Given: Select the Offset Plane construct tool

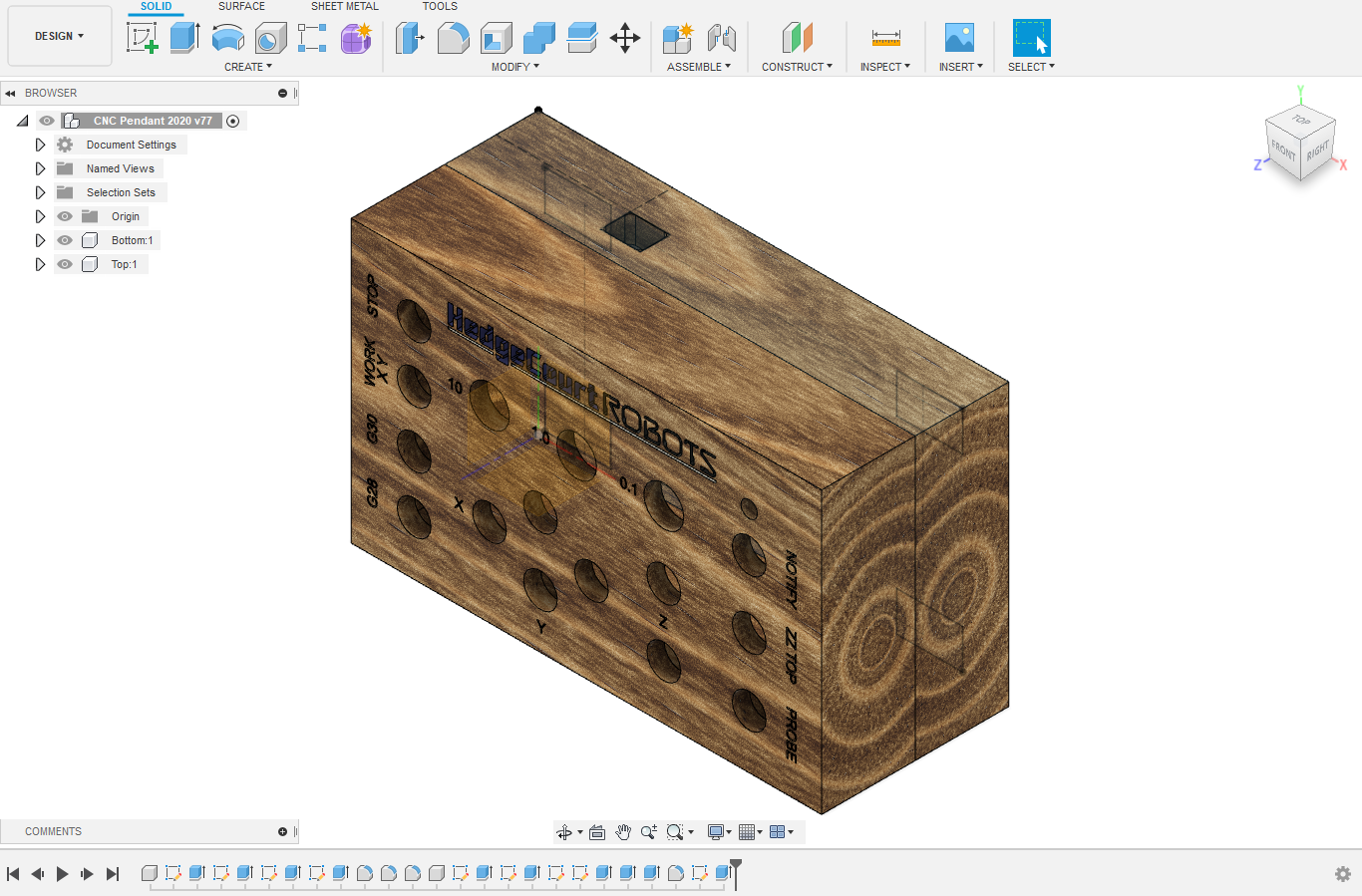Looking at the screenshot, I should pos(797,38).
